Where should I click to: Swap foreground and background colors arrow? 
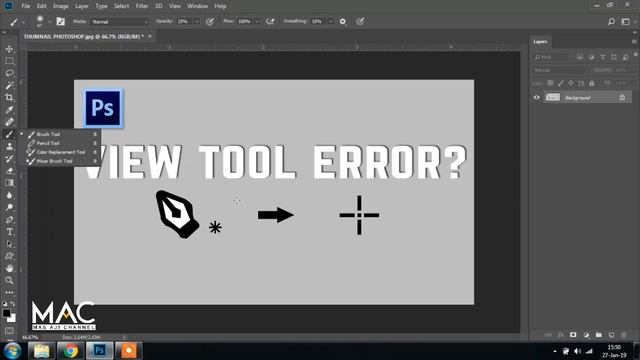[13, 304]
